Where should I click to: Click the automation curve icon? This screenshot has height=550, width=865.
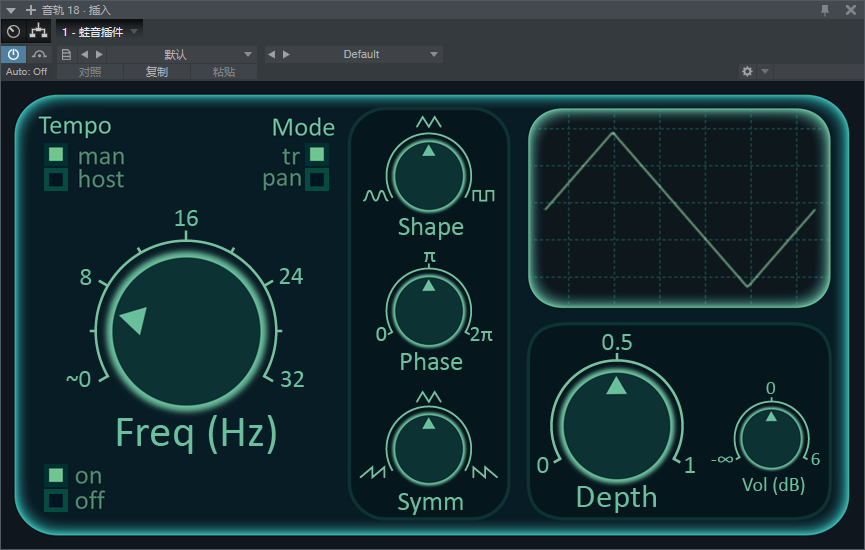point(39,54)
